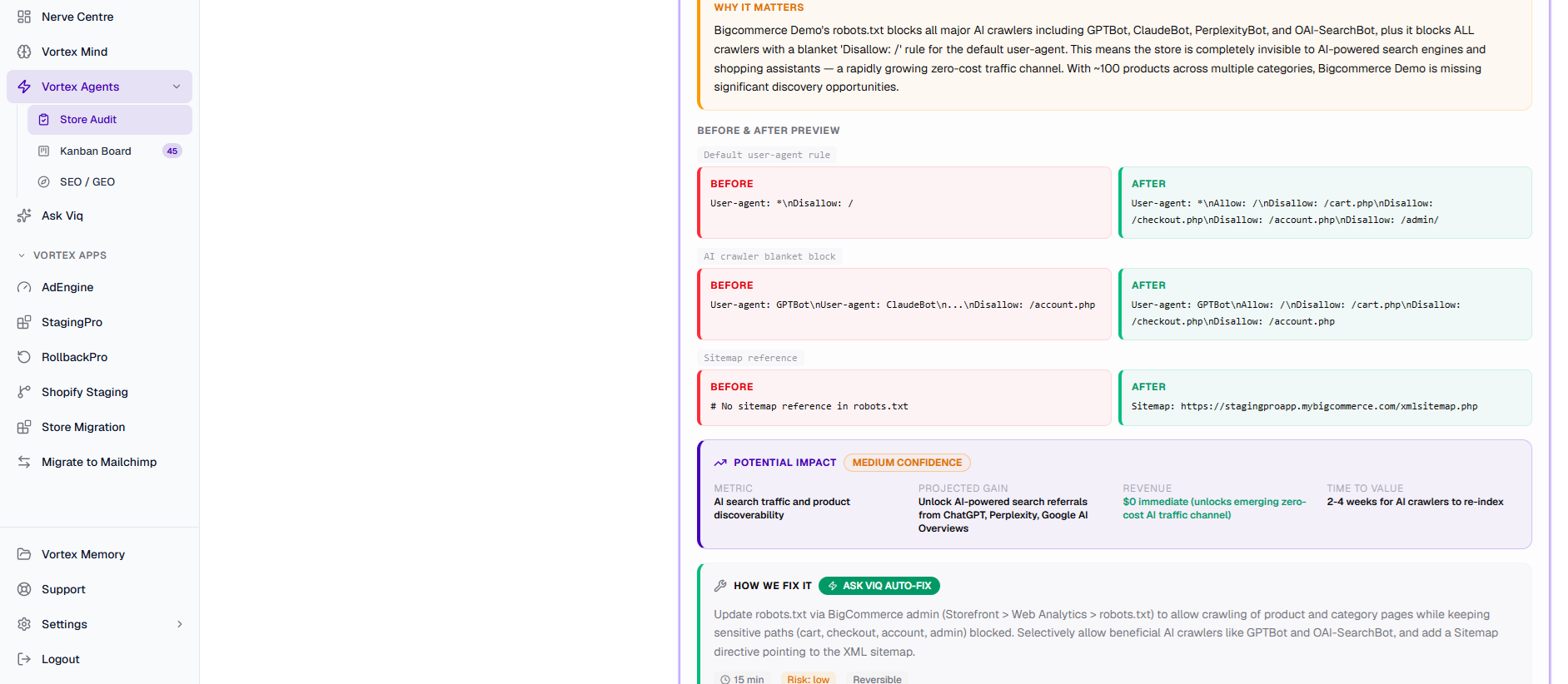Click the '$0 immediate' revenue text
The height and width of the screenshot is (684, 1568).
[1214, 508]
